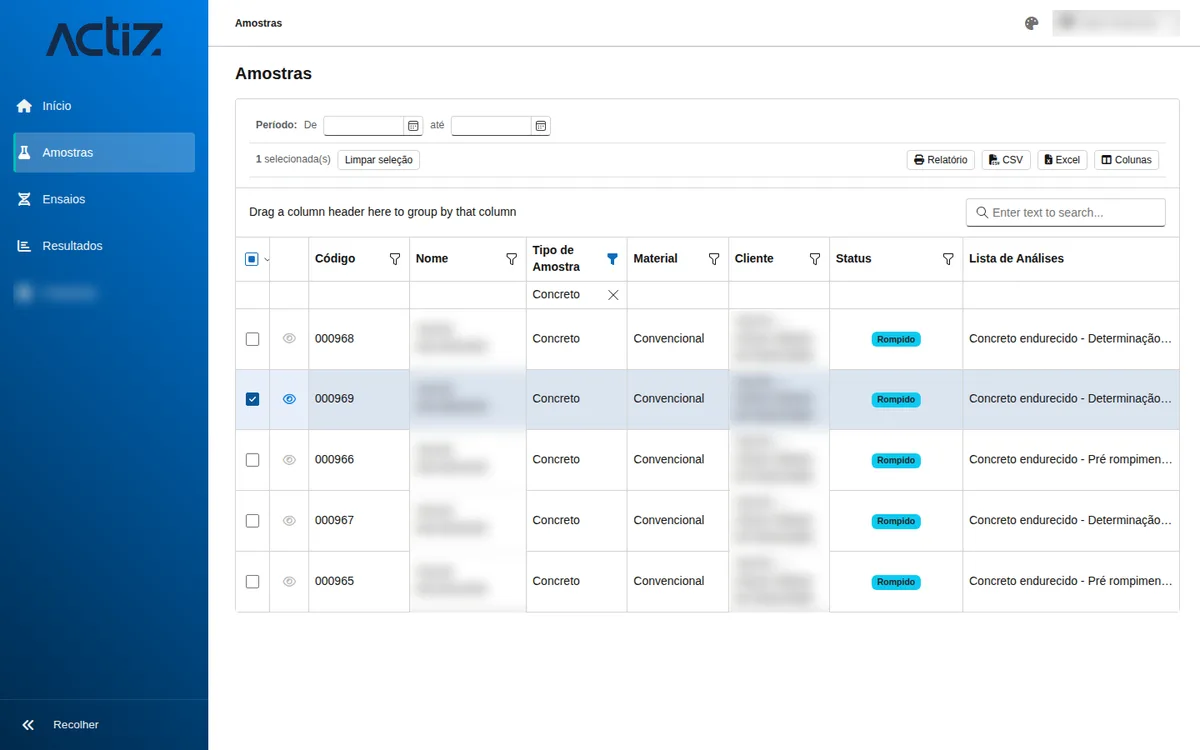1200x750 pixels.
Task: Sort by Nome column header
Action: [432, 259]
